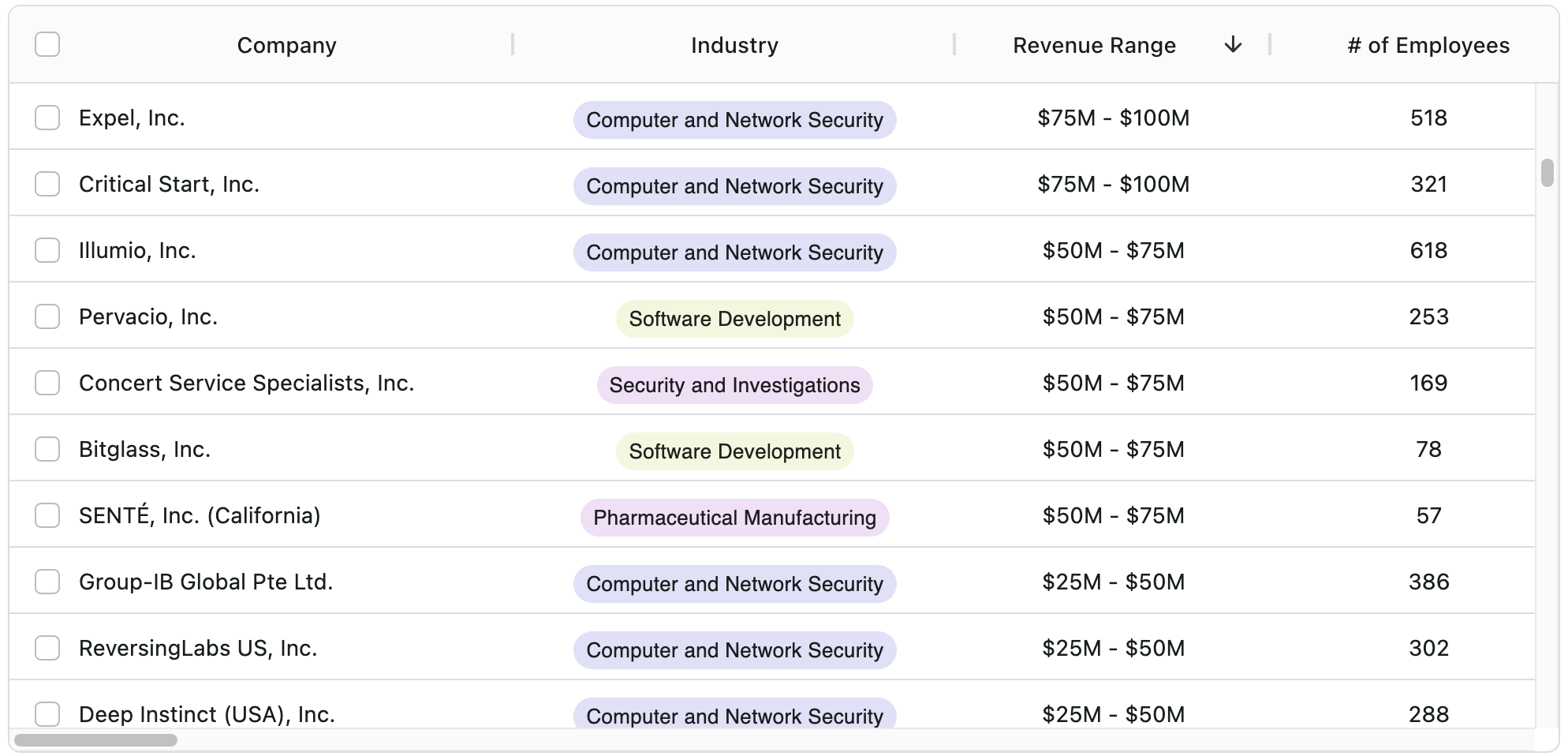This screenshot has width=1568, height=756.
Task: Check the row checkbox for Expel, Inc.
Action: [x=47, y=118]
